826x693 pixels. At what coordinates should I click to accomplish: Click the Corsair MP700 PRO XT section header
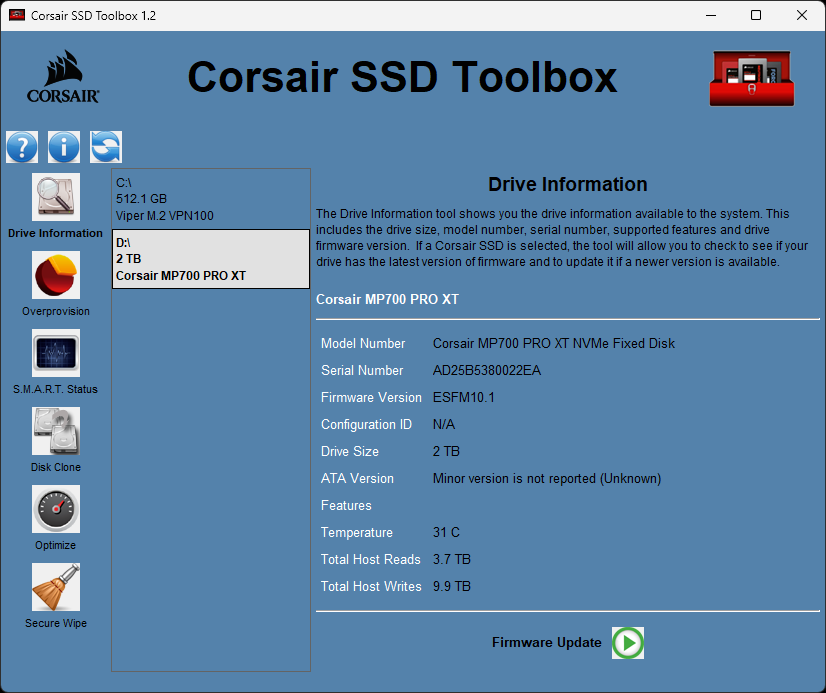(388, 299)
